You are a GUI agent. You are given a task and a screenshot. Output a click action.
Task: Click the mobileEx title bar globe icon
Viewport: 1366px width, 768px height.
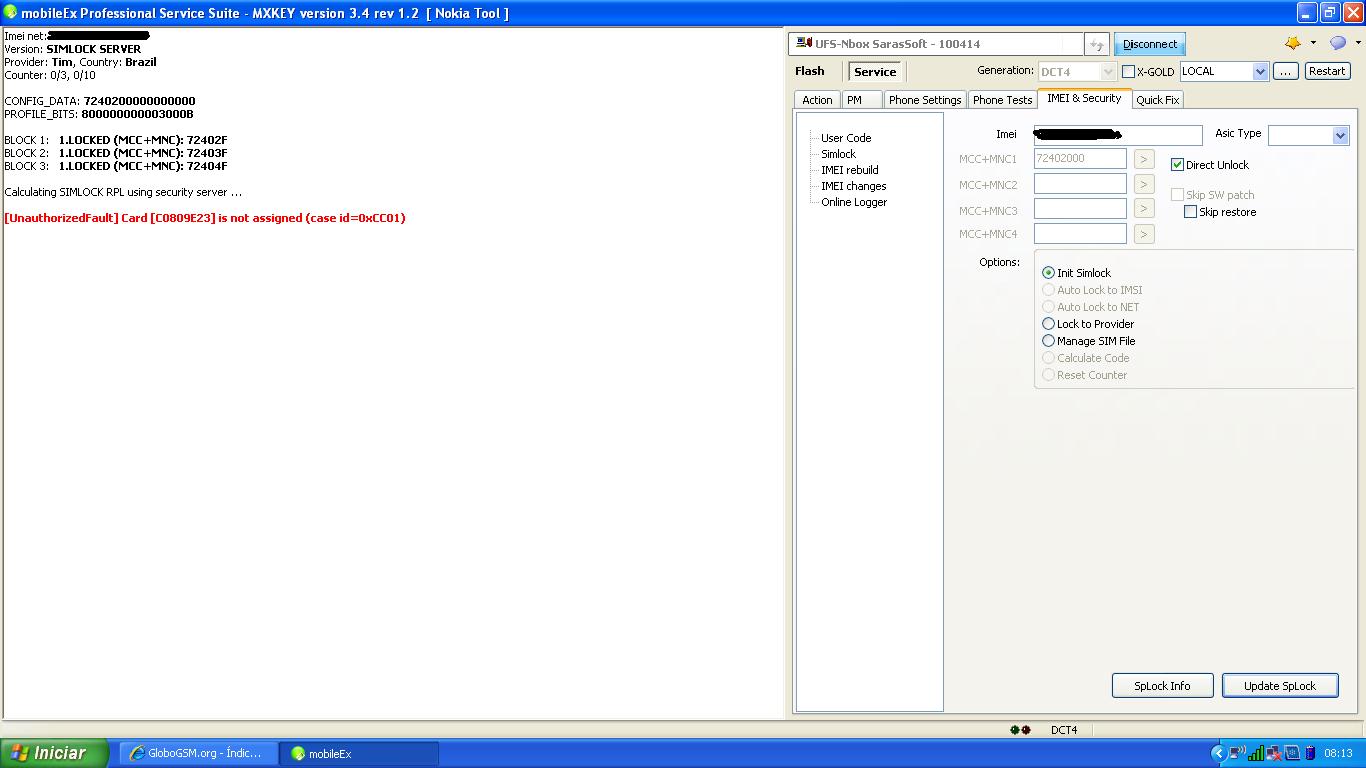(11, 12)
